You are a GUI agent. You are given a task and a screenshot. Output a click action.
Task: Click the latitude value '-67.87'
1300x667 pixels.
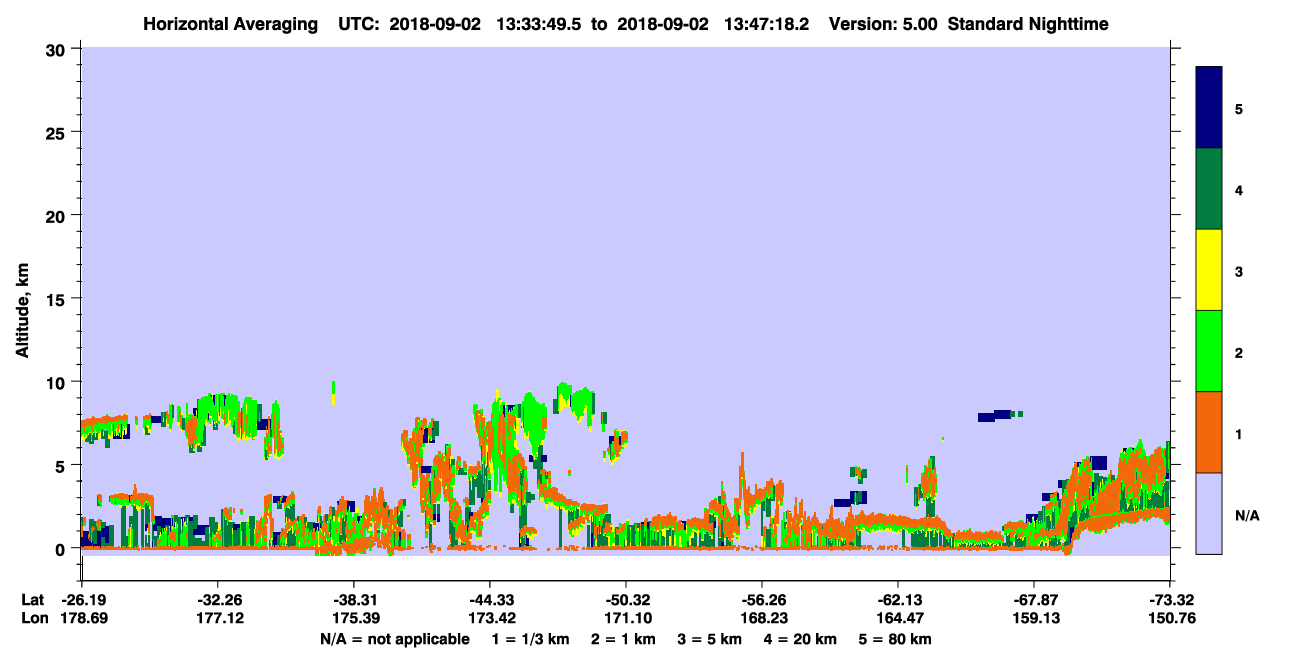point(1034,600)
